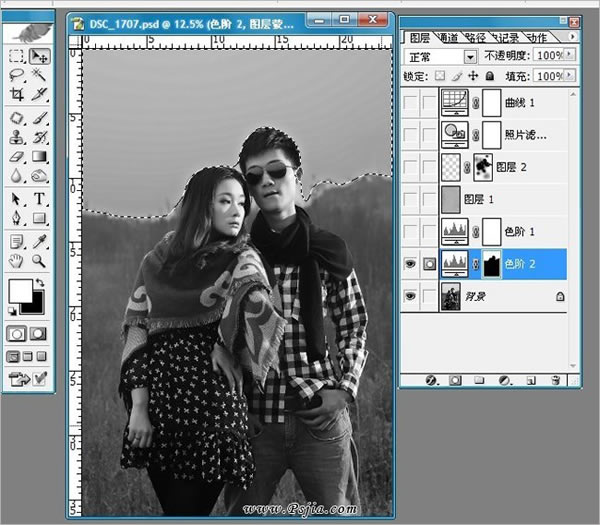The width and height of the screenshot is (600, 525).
Task: Click the 色阶 2 layer mask thumbnail
Action: [491, 264]
